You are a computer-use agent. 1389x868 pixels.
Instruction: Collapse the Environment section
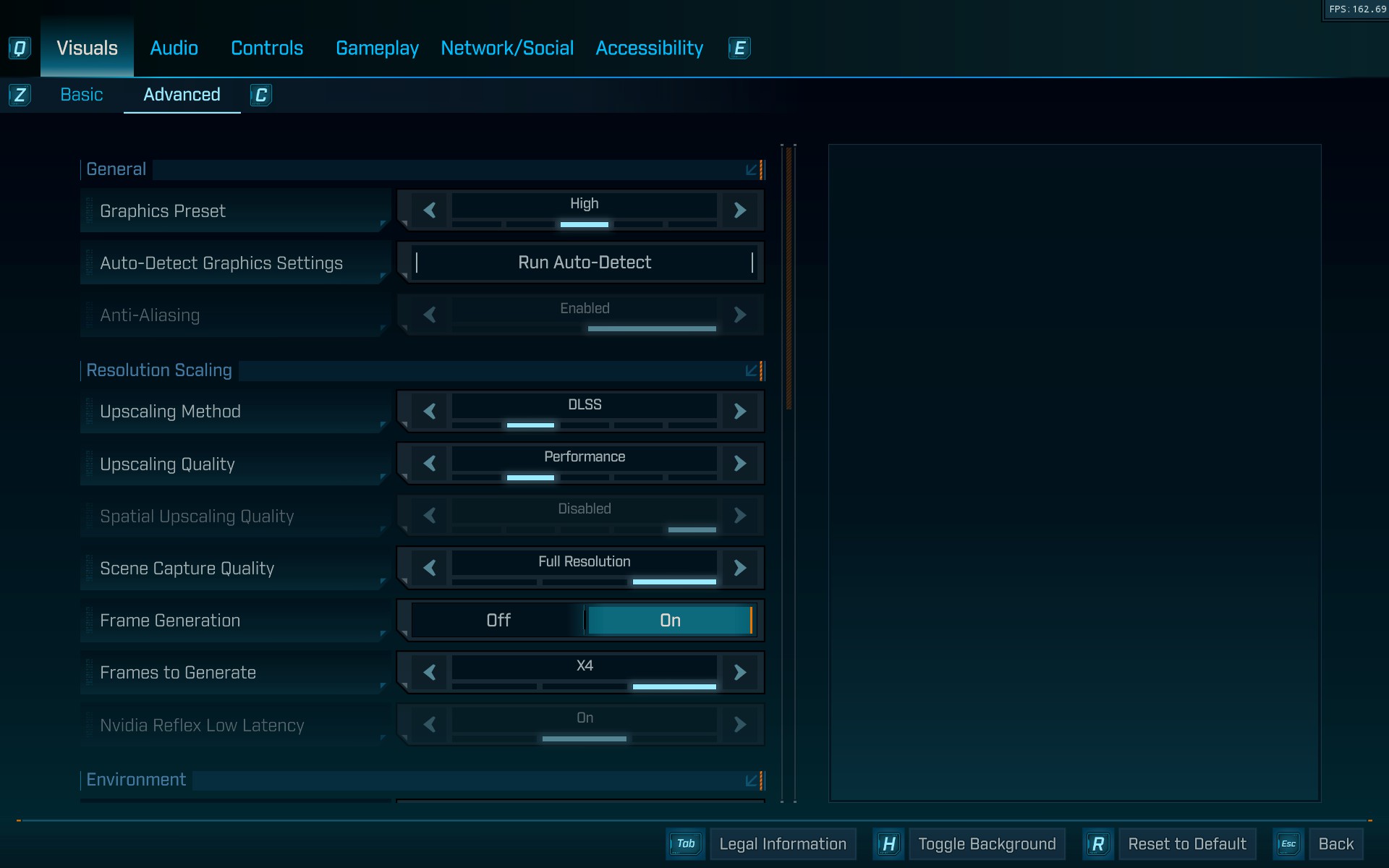[x=752, y=780]
